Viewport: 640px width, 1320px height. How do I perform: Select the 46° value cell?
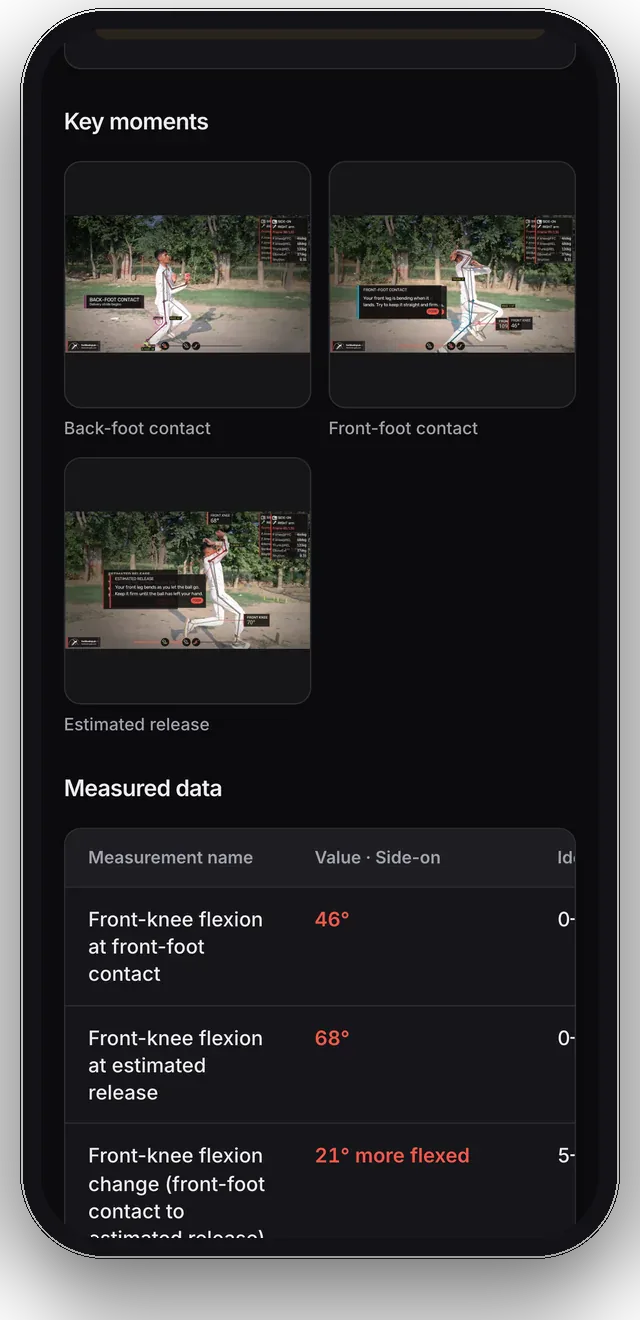332,919
